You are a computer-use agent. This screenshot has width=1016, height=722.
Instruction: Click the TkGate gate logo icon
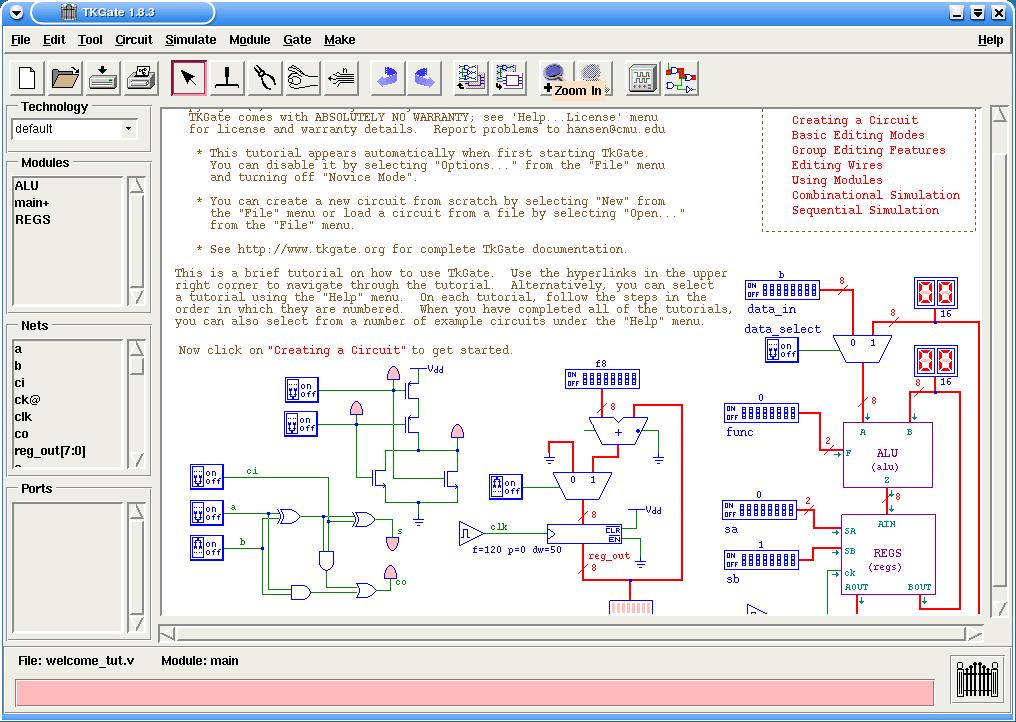click(x=978, y=679)
